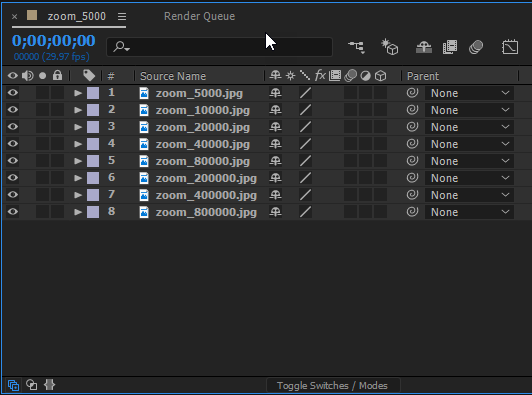The width and height of the screenshot is (532, 395).
Task: Use parent pick whip for zoom_5000.jpg
Action: click(412, 93)
